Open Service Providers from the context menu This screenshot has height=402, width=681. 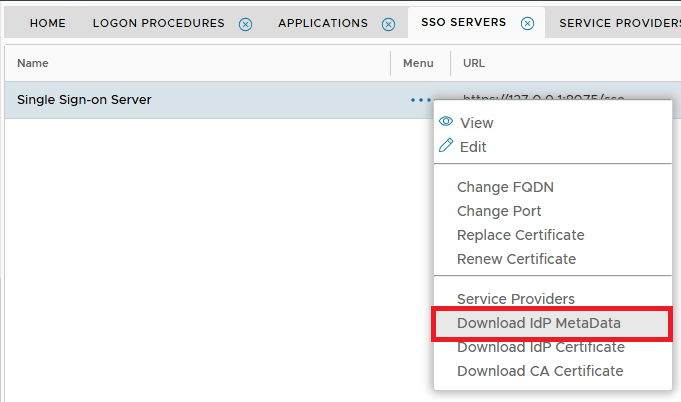point(516,299)
